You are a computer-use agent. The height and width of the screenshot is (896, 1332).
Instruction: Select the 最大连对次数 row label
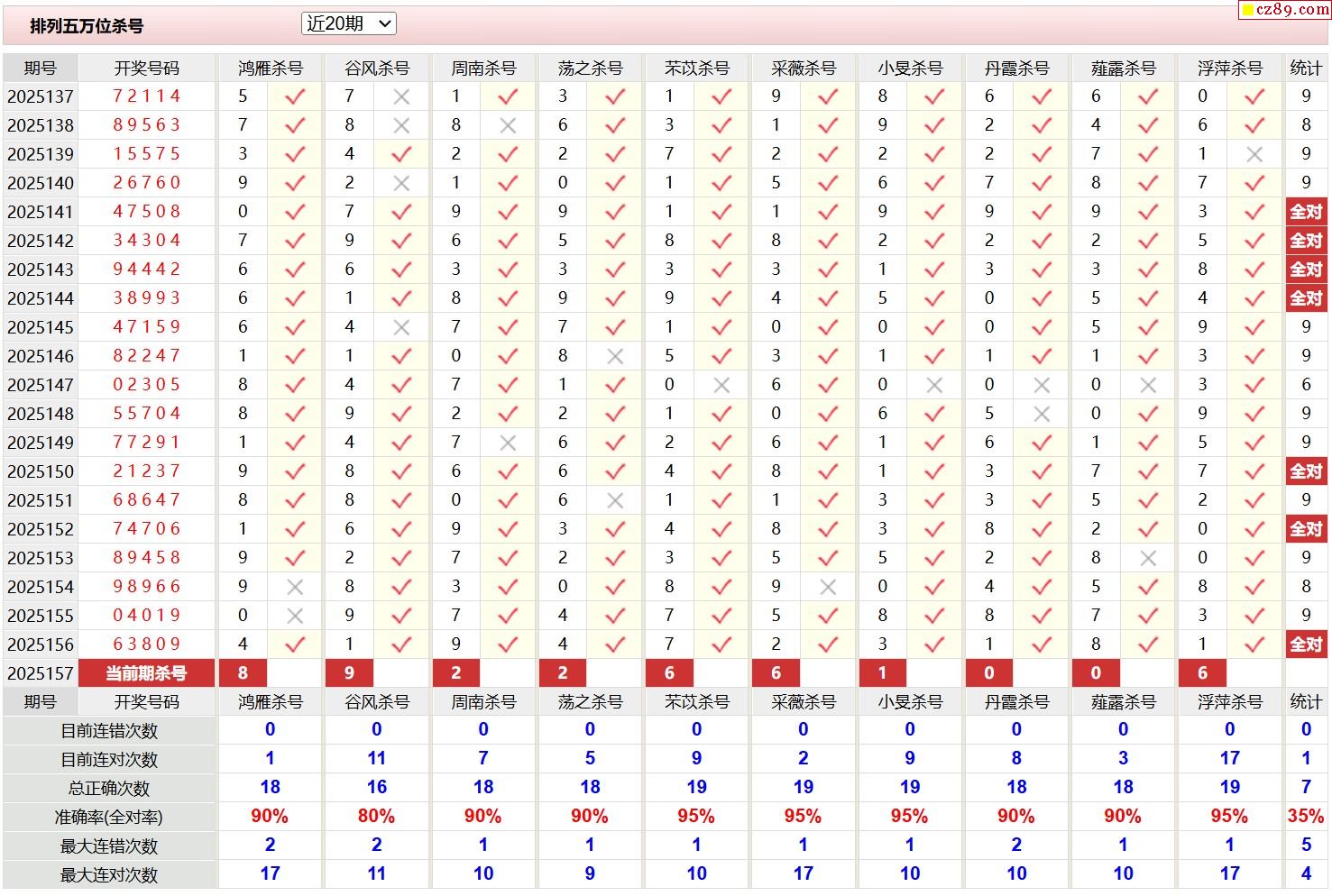(x=109, y=875)
